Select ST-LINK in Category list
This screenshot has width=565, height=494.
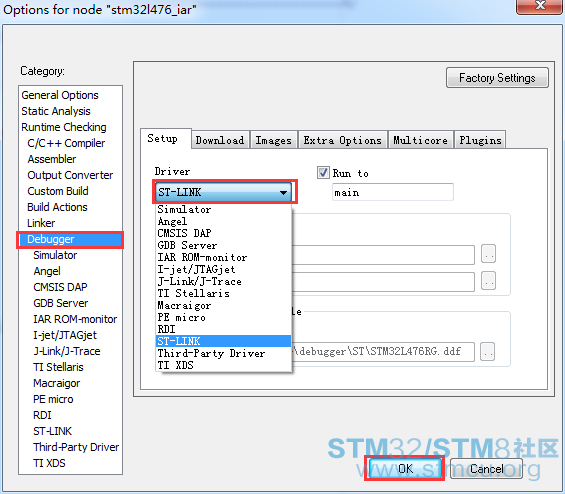53,431
